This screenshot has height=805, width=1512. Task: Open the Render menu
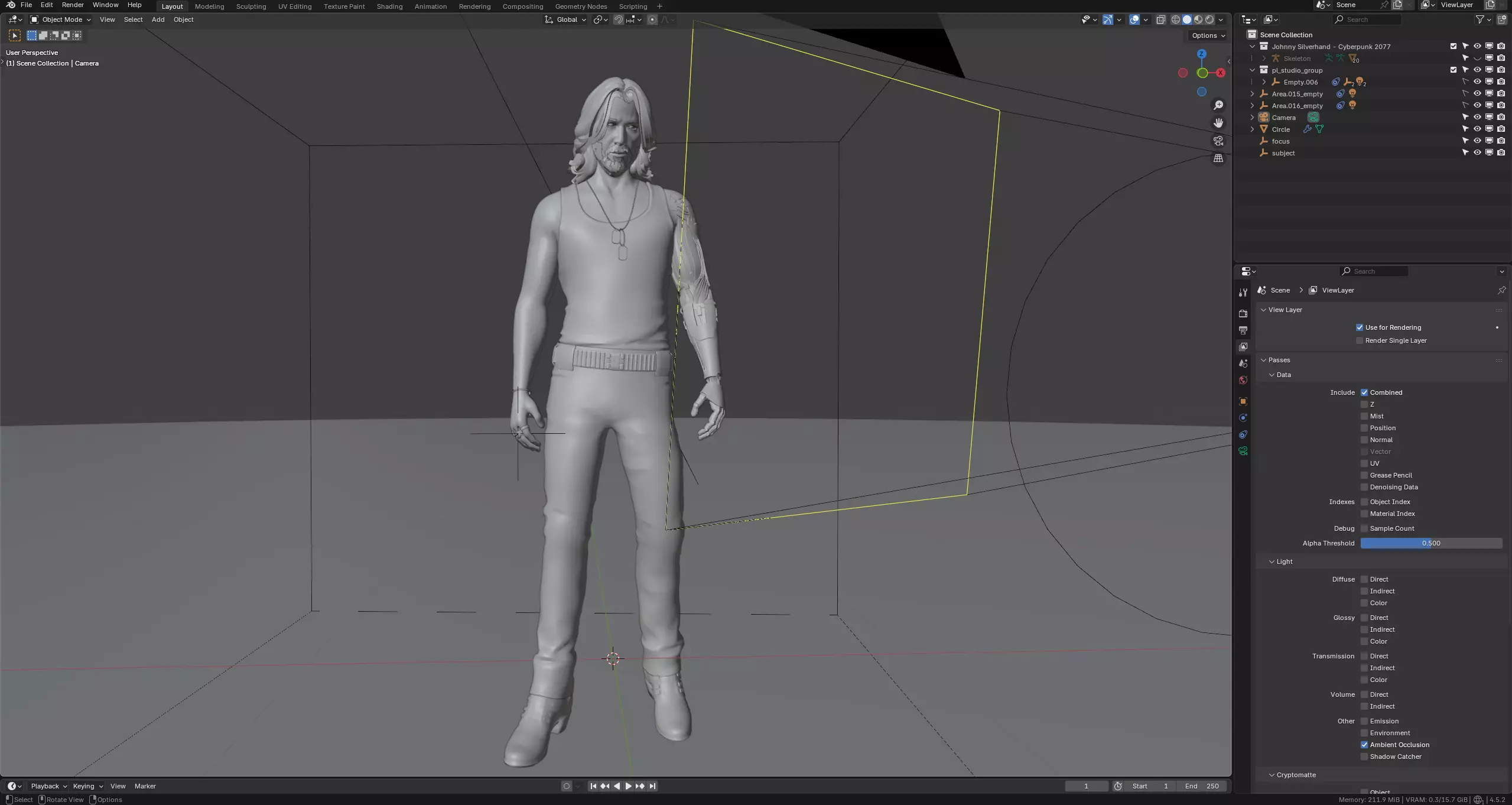[73, 5]
